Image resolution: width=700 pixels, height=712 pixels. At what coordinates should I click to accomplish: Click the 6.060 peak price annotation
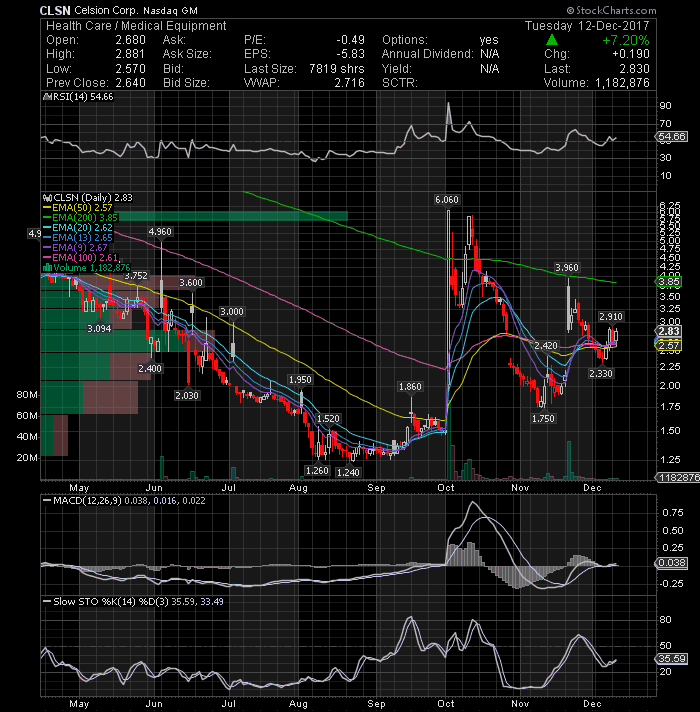point(447,200)
